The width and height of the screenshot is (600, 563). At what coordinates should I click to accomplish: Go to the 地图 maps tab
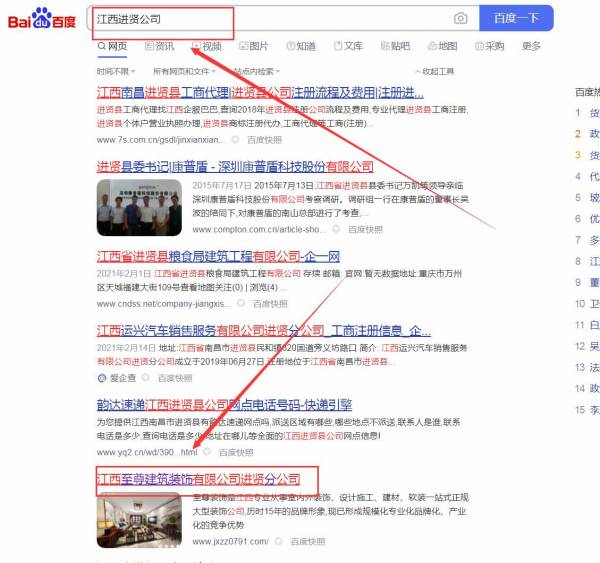tap(441, 46)
